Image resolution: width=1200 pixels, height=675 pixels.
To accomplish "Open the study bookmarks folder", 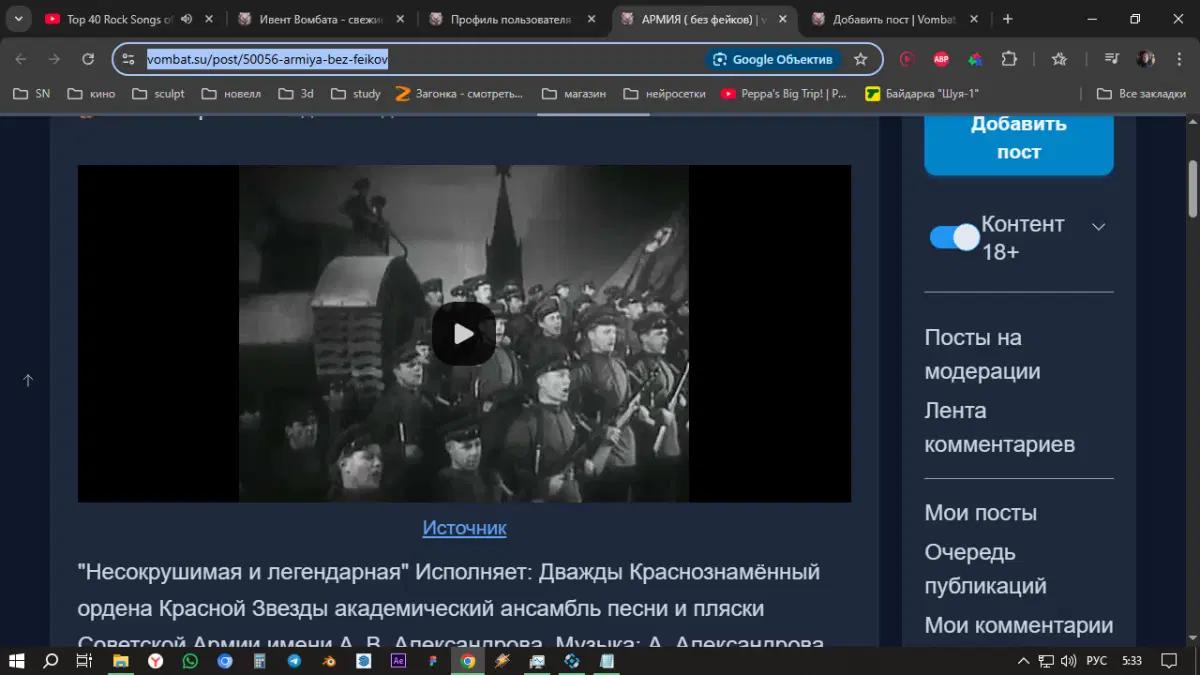I will click(x=354, y=93).
